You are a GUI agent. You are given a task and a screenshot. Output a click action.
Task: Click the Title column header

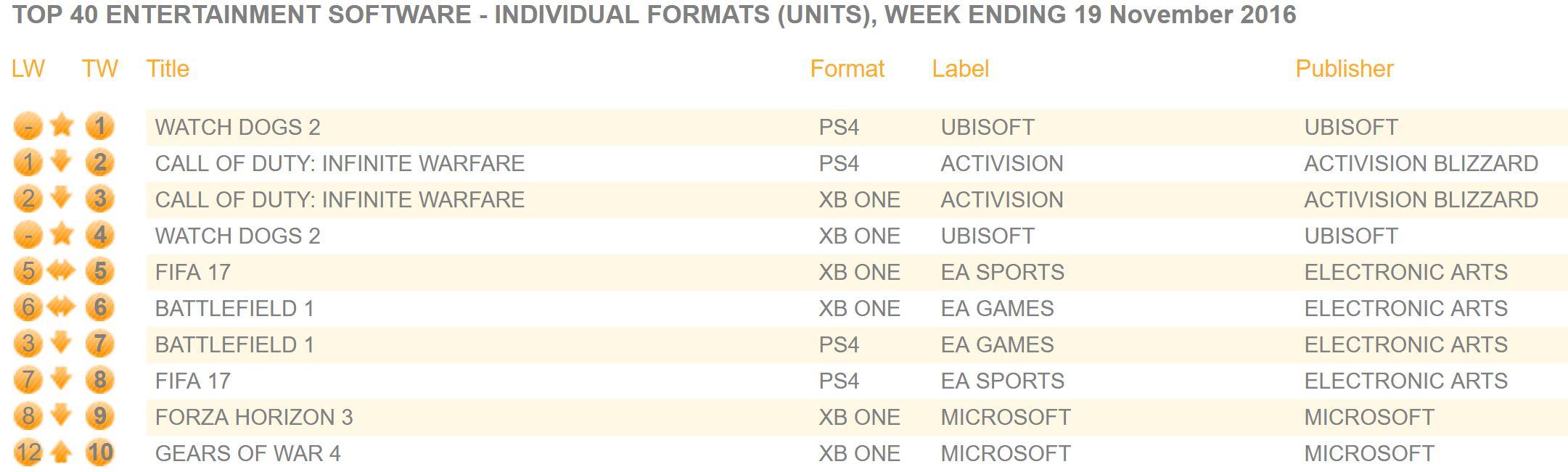tap(168, 68)
